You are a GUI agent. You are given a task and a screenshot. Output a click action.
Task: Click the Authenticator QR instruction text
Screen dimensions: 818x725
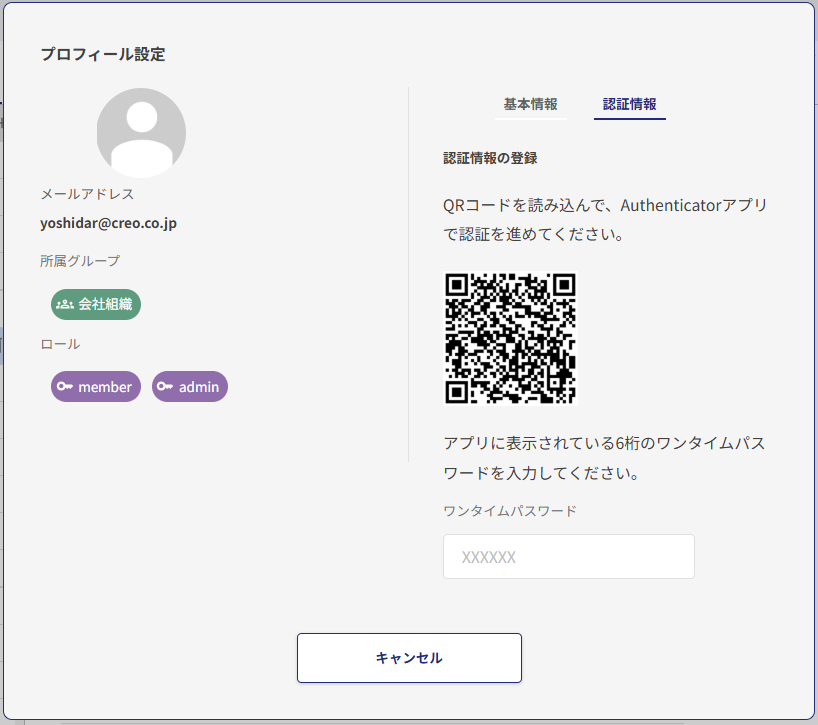pos(605,220)
